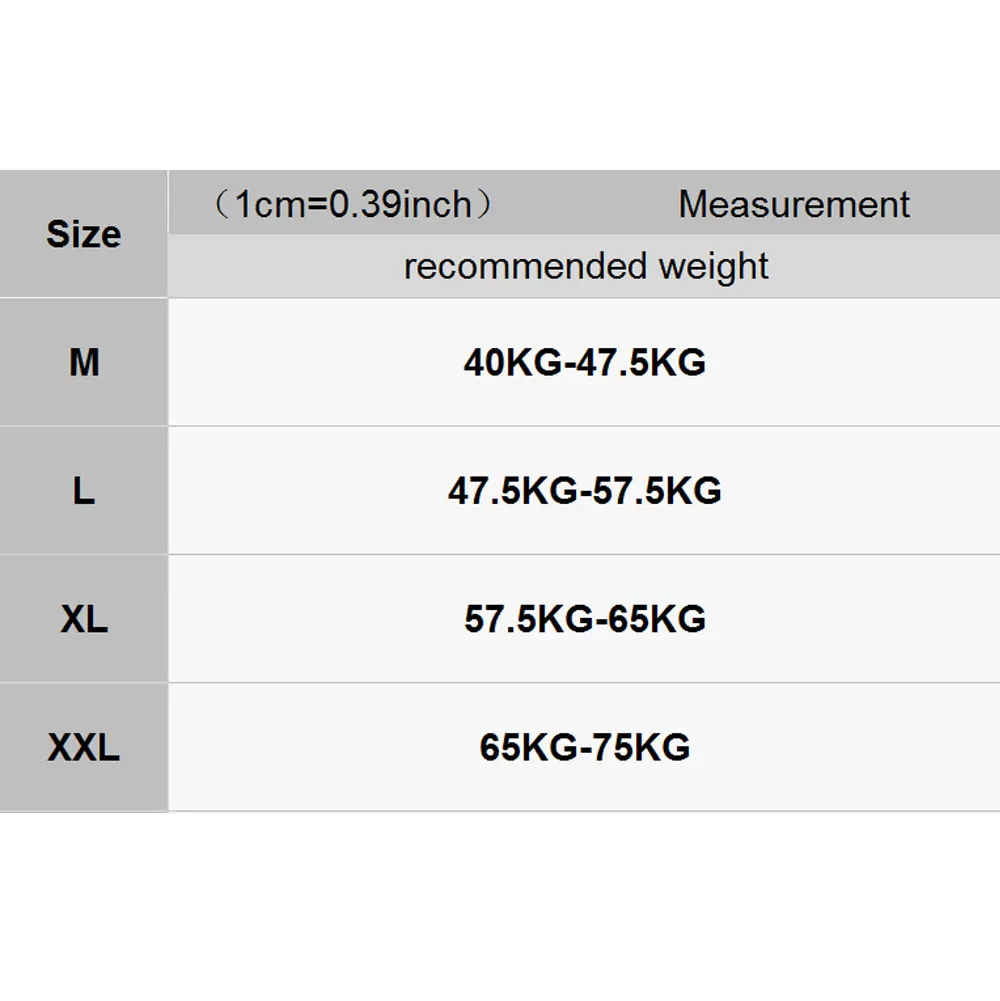Select the M size label
Viewport: 1000px width, 1001px height.
click(84, 363)
